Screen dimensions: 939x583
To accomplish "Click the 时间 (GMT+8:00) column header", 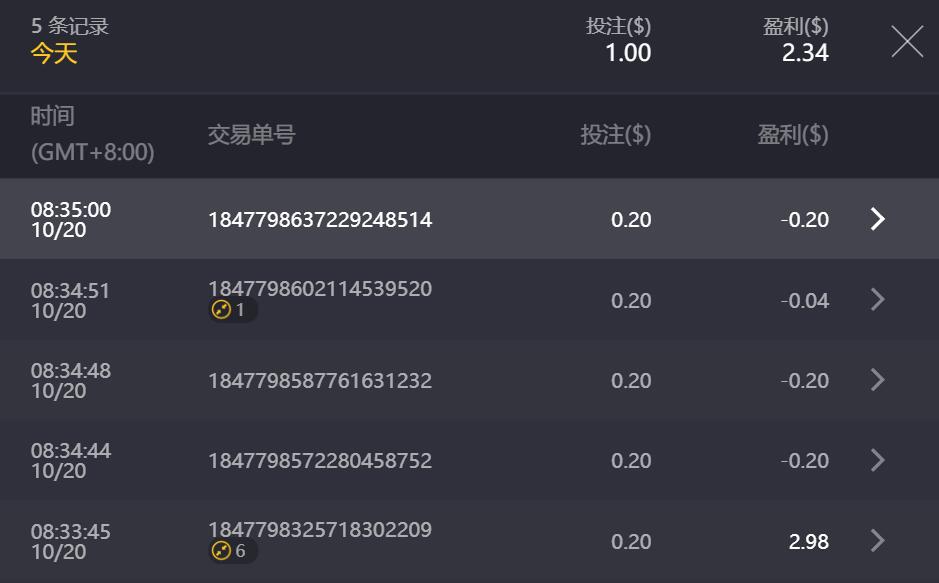I will point(92,135).
